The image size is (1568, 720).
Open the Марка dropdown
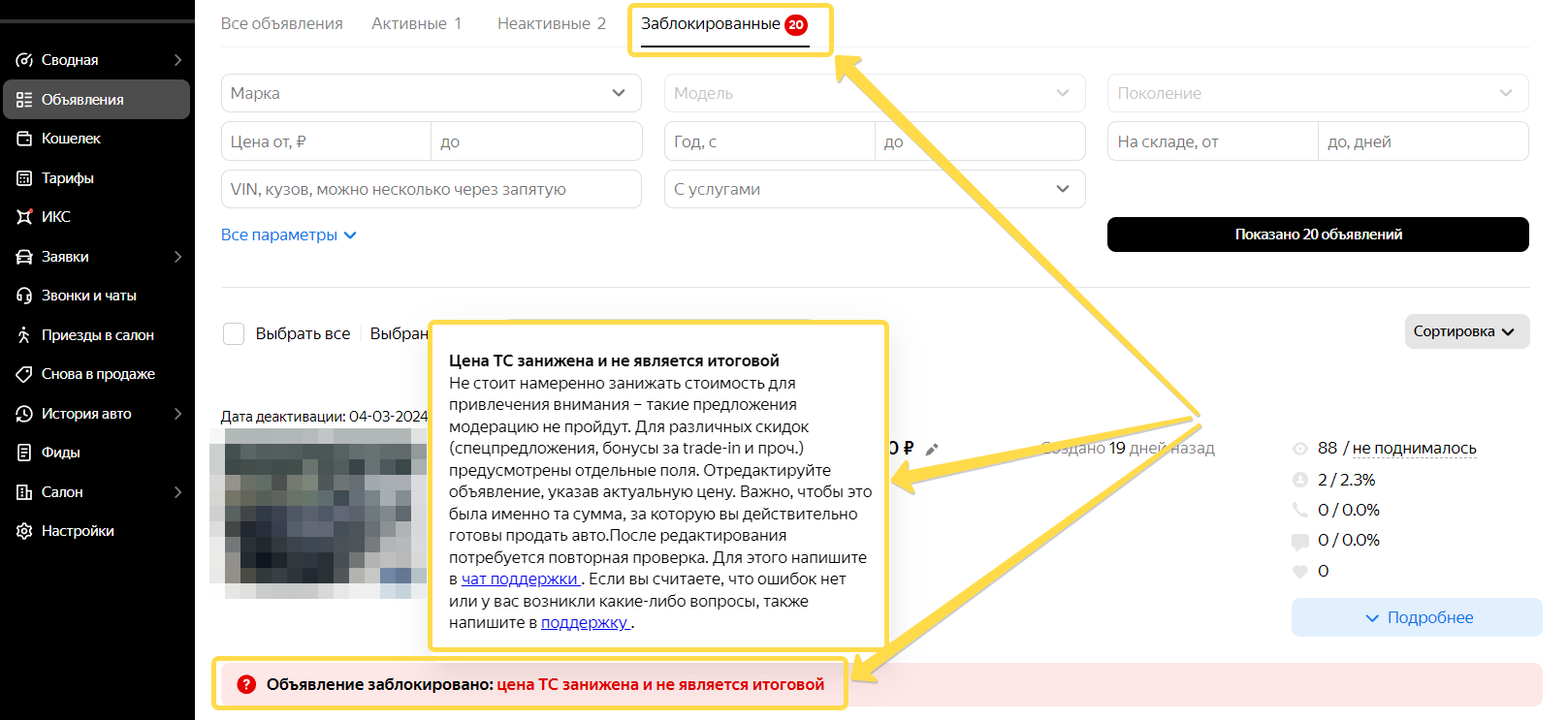pos(431,93)
